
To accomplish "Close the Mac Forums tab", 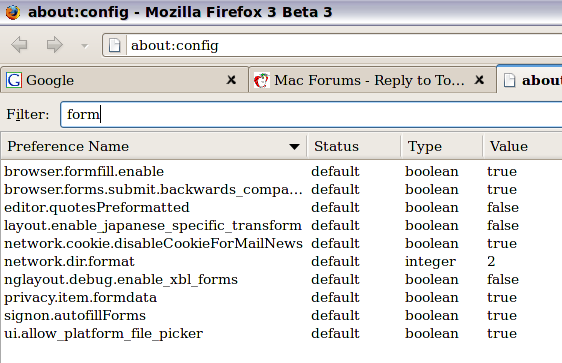I will (480, 80).
